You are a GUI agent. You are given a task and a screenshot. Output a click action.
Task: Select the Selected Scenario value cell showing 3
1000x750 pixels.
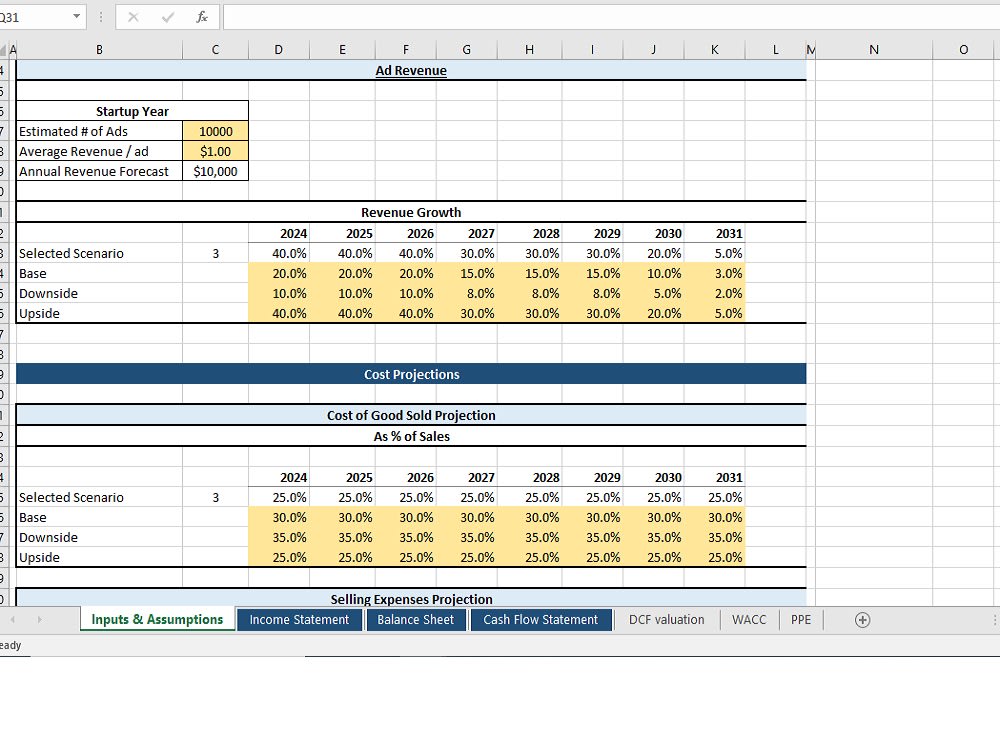point(215,253)
